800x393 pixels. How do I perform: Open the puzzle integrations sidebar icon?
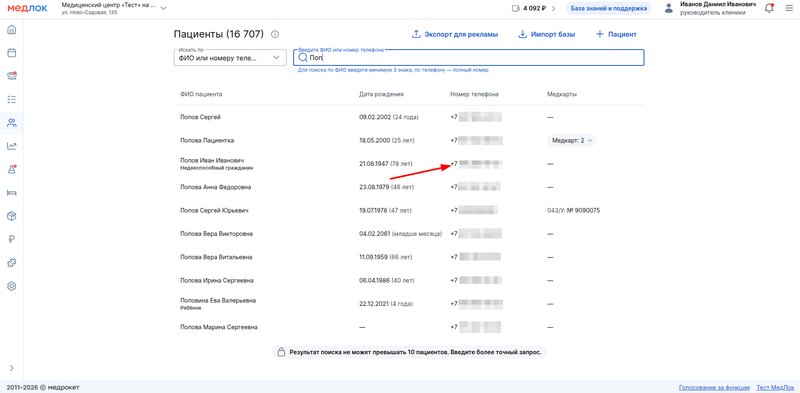[11, 263]
